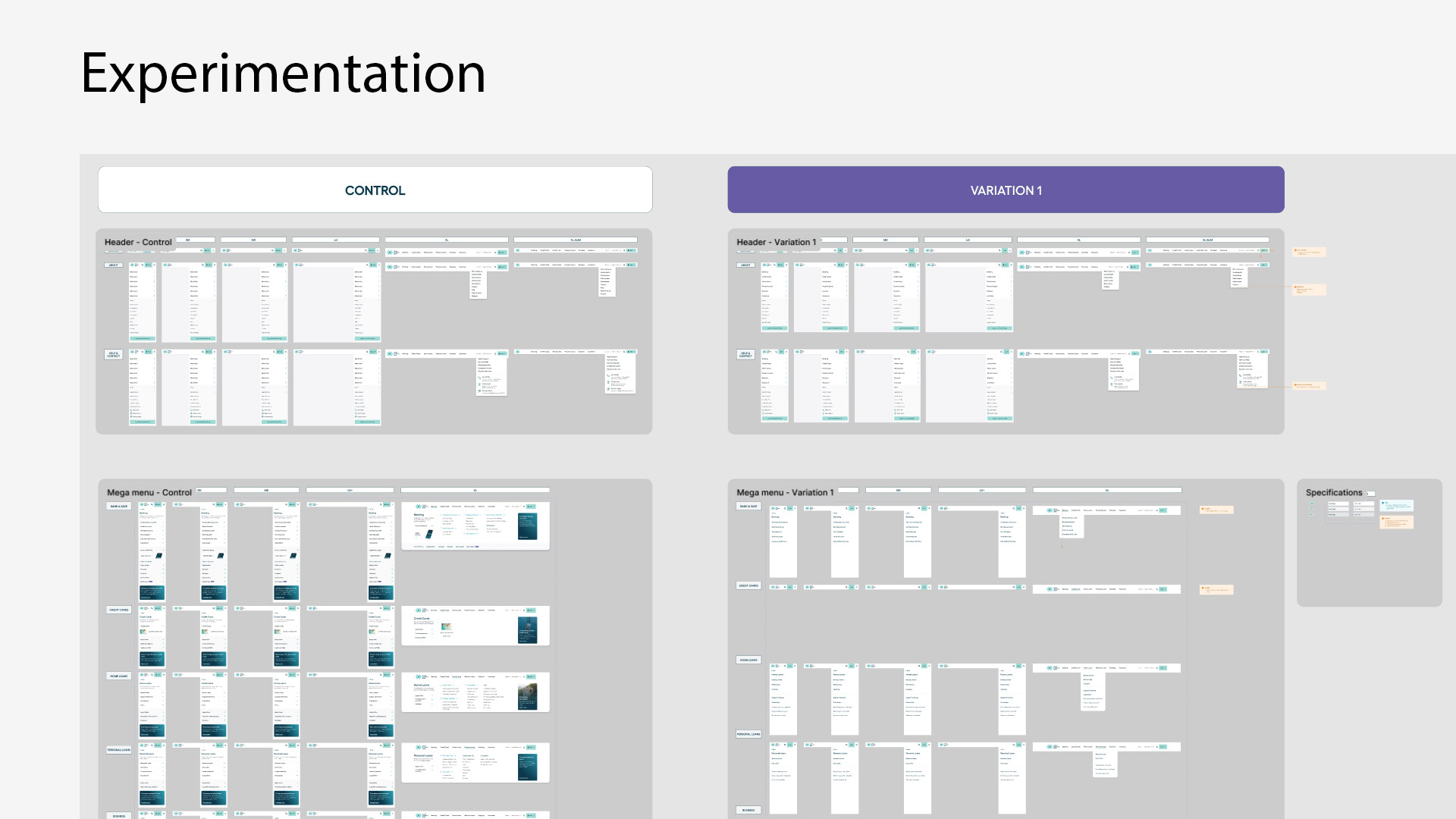Click the orange annotation note beside Credit Cards variation
This screenshot has height=819, width=1456.
(x=1216, y=589)
